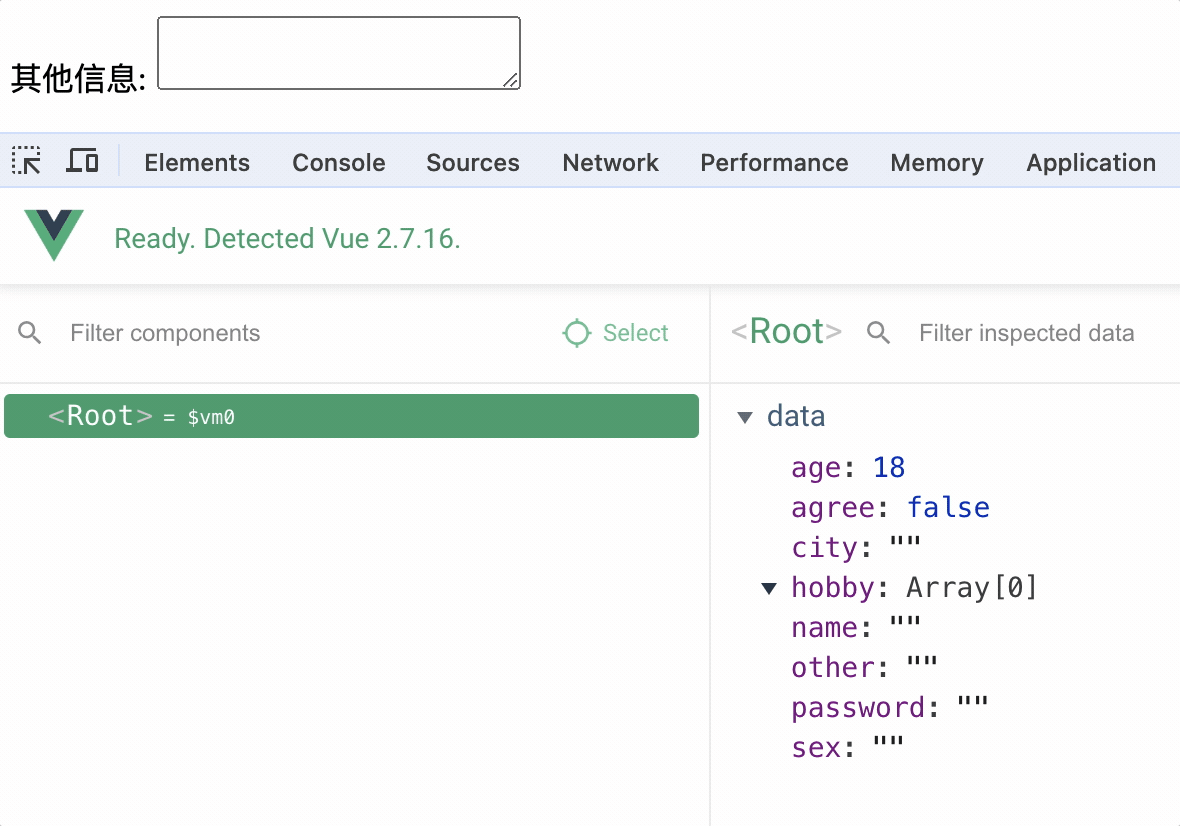This screenshot has width=1180, height=826.
Task: Open the Sources tab
Action: tap(473, 163)
